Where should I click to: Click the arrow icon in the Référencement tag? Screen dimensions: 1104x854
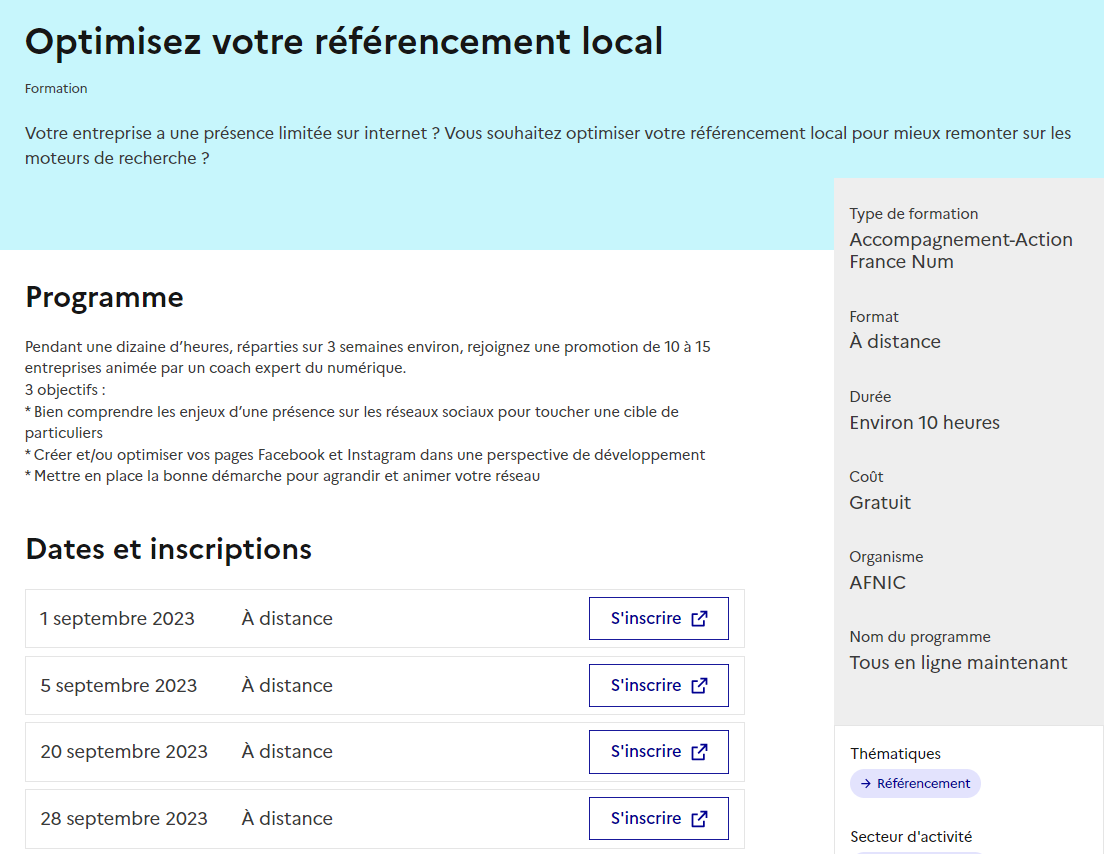tap(866, 784)
